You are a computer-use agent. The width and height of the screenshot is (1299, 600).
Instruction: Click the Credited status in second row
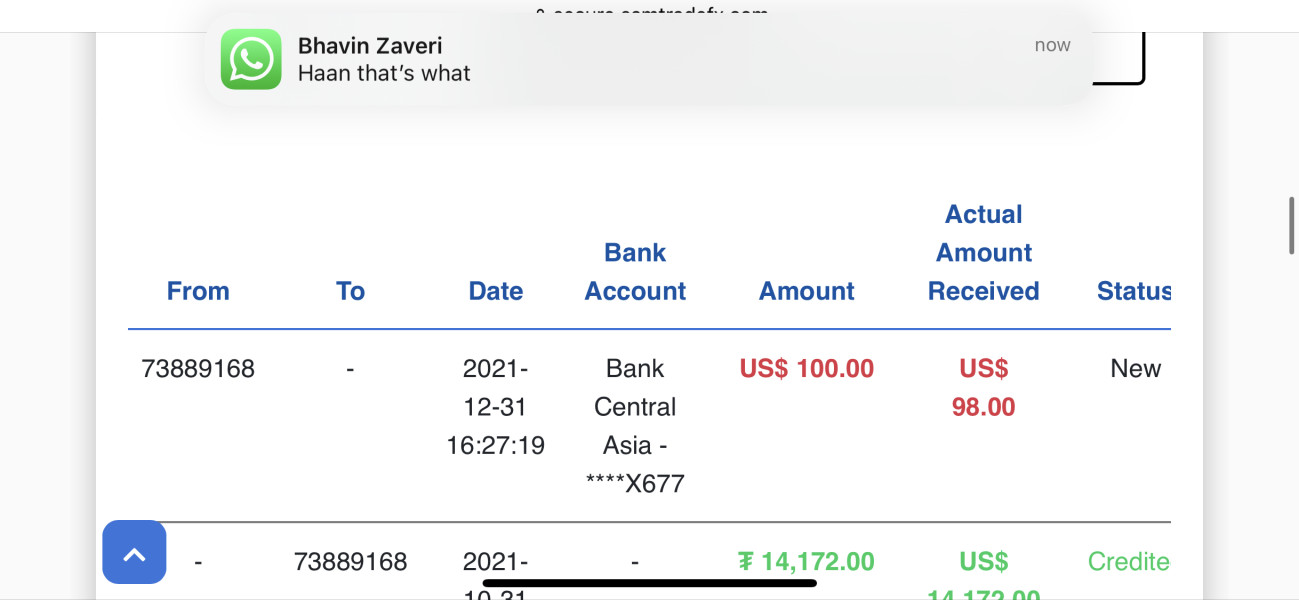click(x=1128, y=562)
